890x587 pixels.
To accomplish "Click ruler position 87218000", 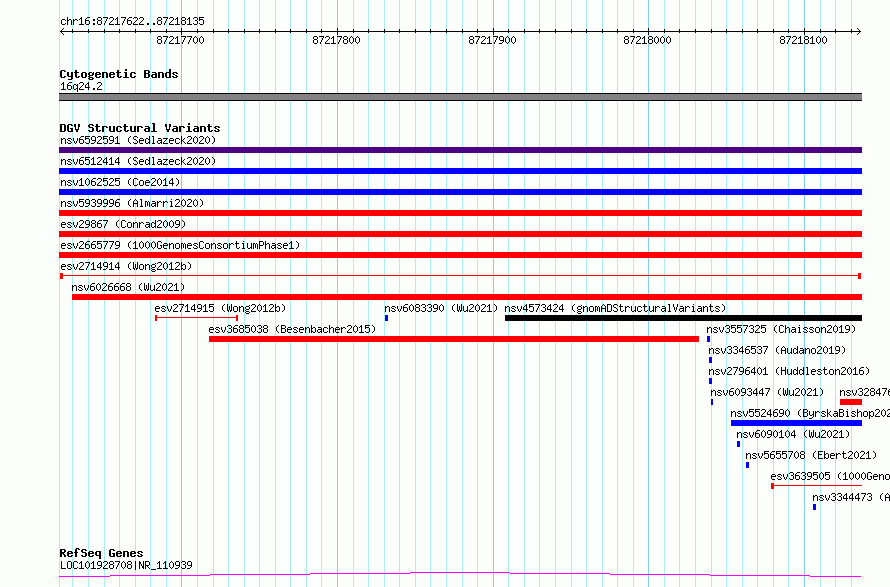I will click(648, 40).
